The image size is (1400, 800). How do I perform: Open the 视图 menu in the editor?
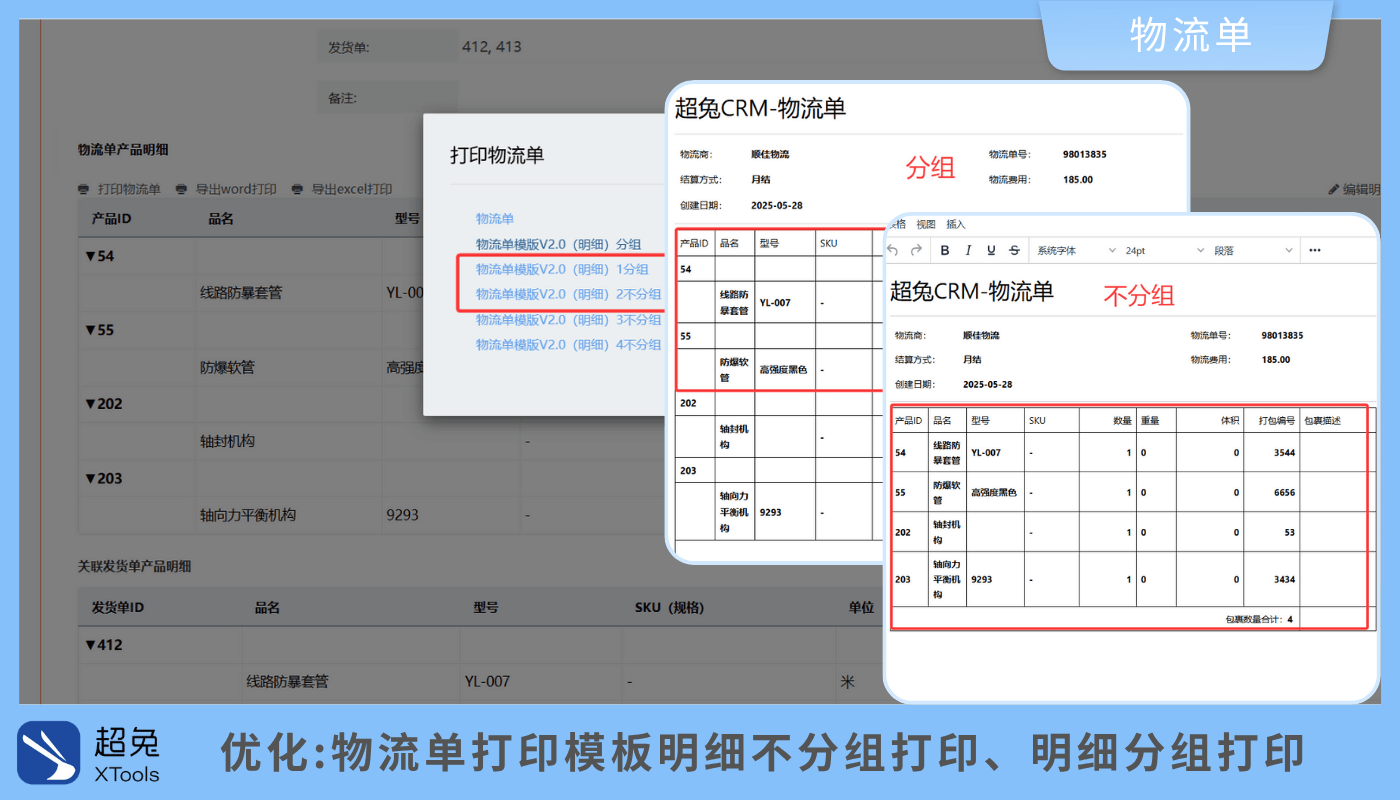point(926,225)
